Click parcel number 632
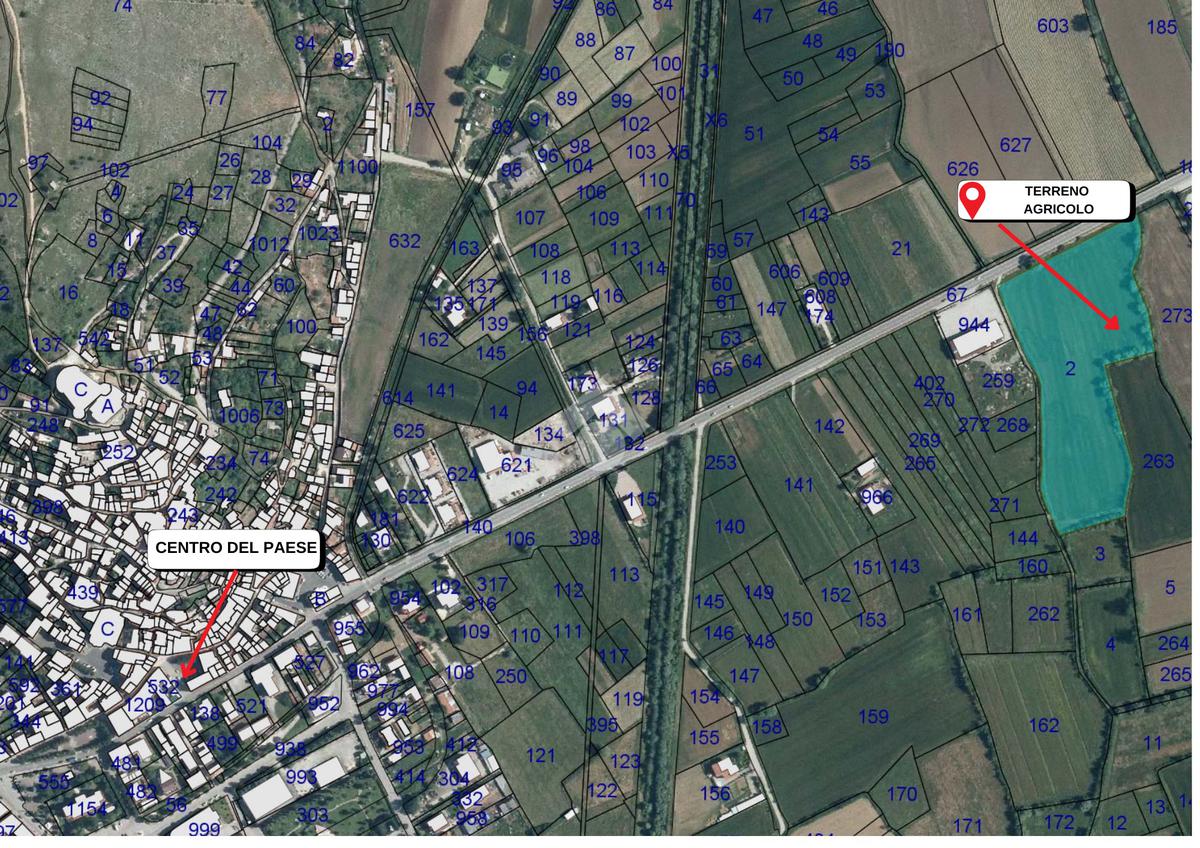Viewport: 1200px width, 848px height. tap(405, 241)
